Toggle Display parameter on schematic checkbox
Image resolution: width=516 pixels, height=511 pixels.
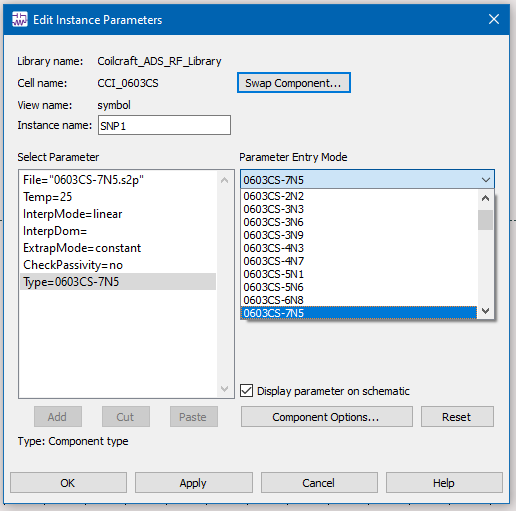(247, 391)
